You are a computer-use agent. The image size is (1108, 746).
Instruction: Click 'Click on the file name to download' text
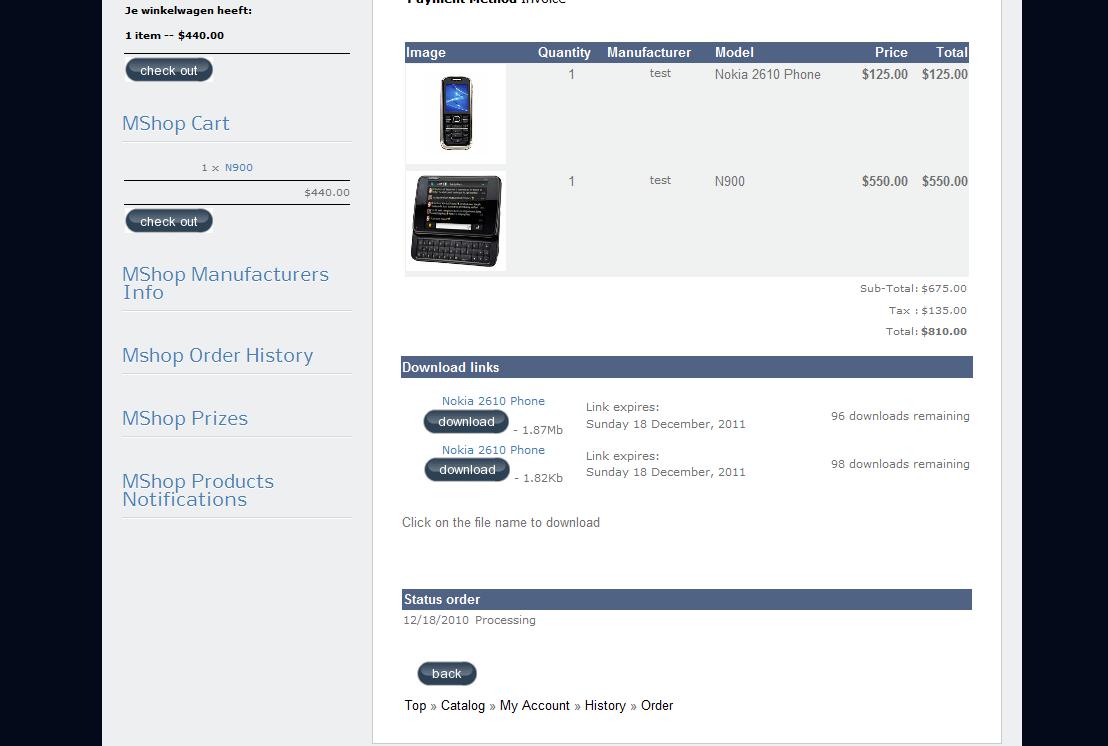coord(501,523)
